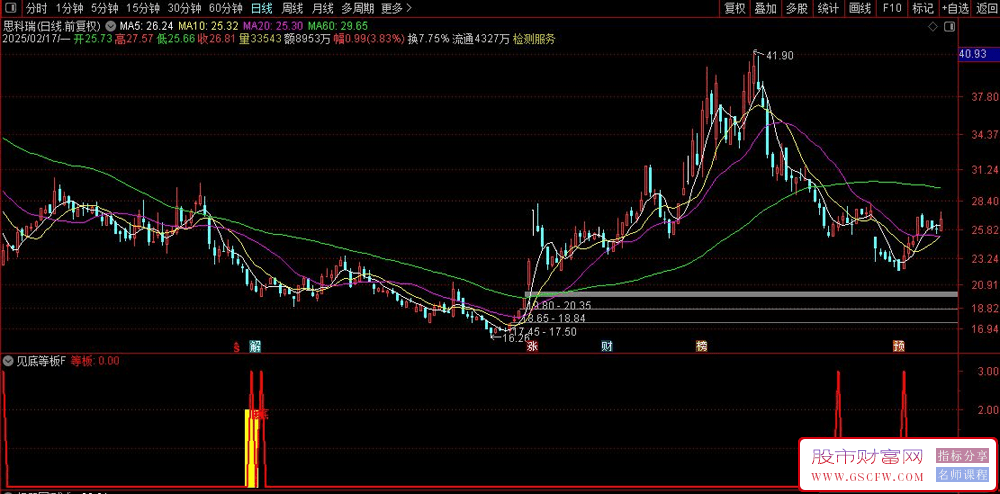Screen dimensions: 1000x494
Task: Toggle the right side panel icon
Action: (950, 27)
